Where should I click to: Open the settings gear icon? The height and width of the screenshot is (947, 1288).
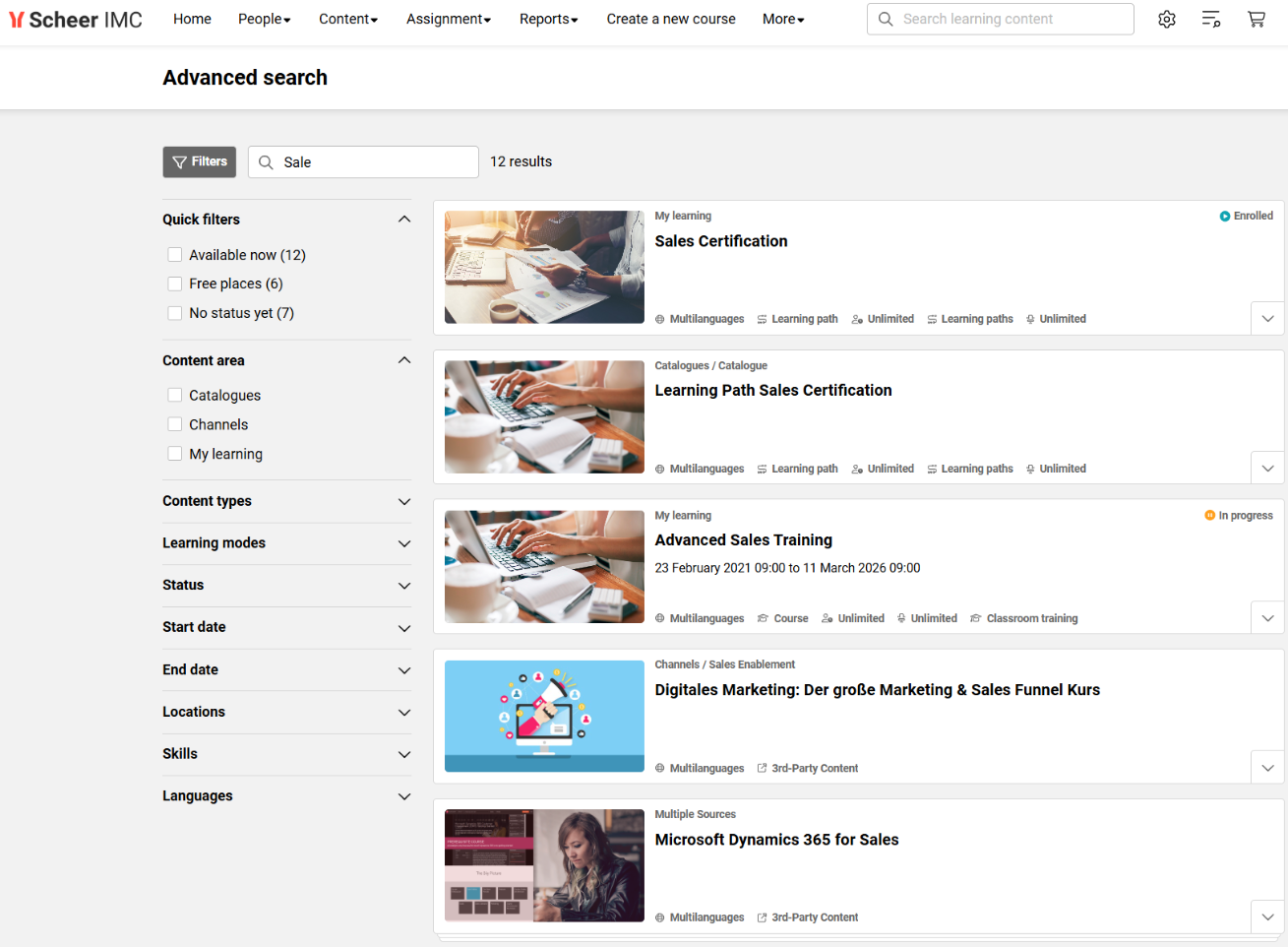click(x=1167, y=19)
